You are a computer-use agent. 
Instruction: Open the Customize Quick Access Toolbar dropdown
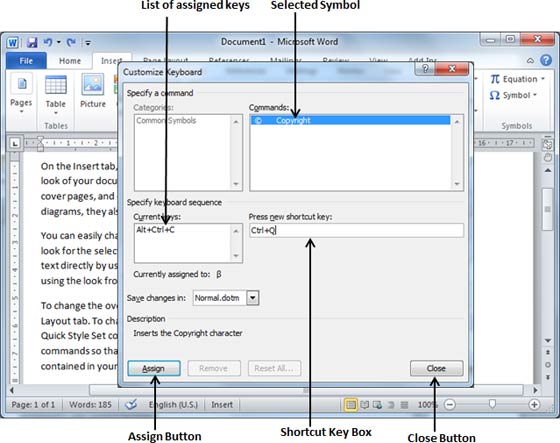tap(88, 43)
